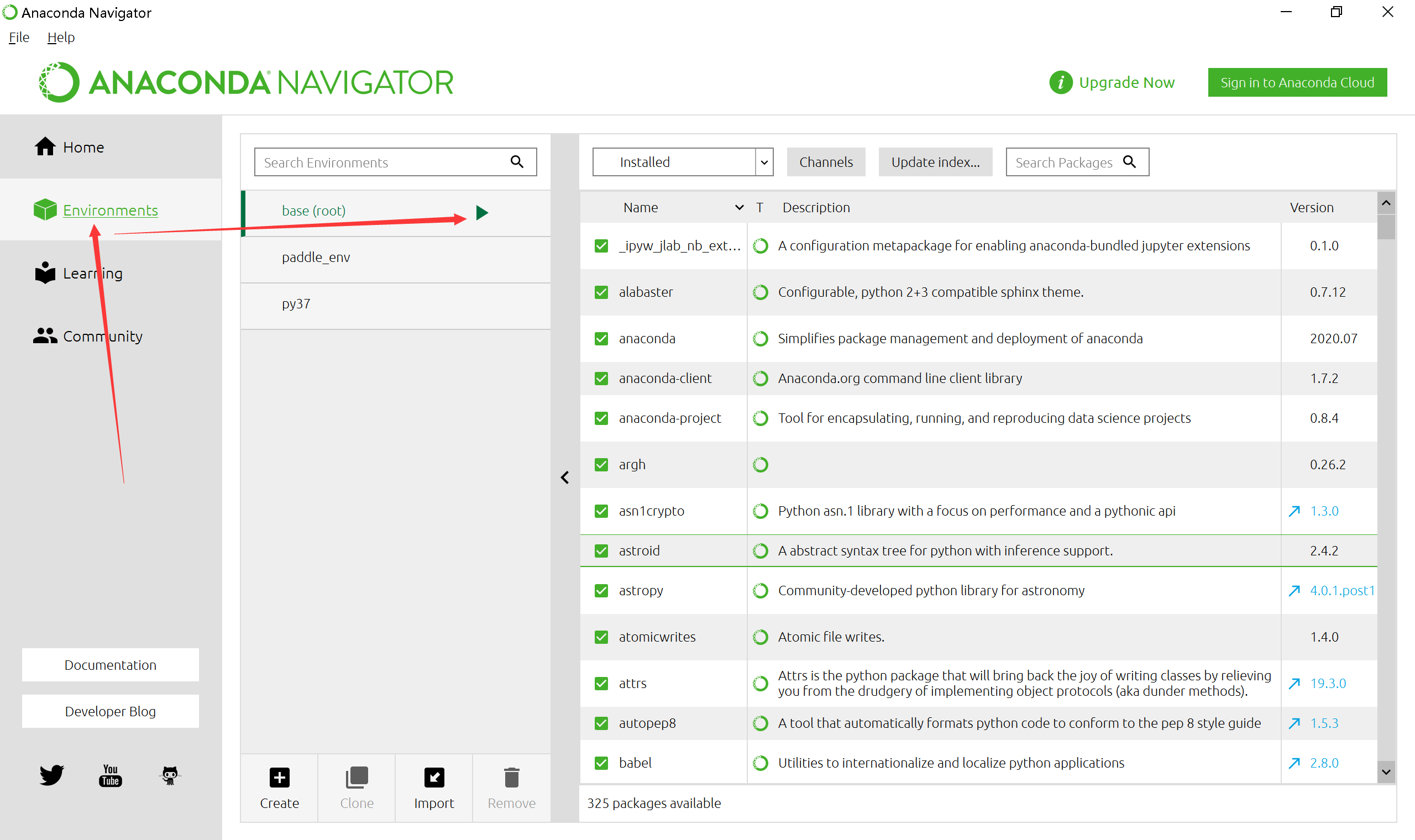Screen dimensions: 1415x840
Task: Click the Create environment plus icon
Action: 279,777
